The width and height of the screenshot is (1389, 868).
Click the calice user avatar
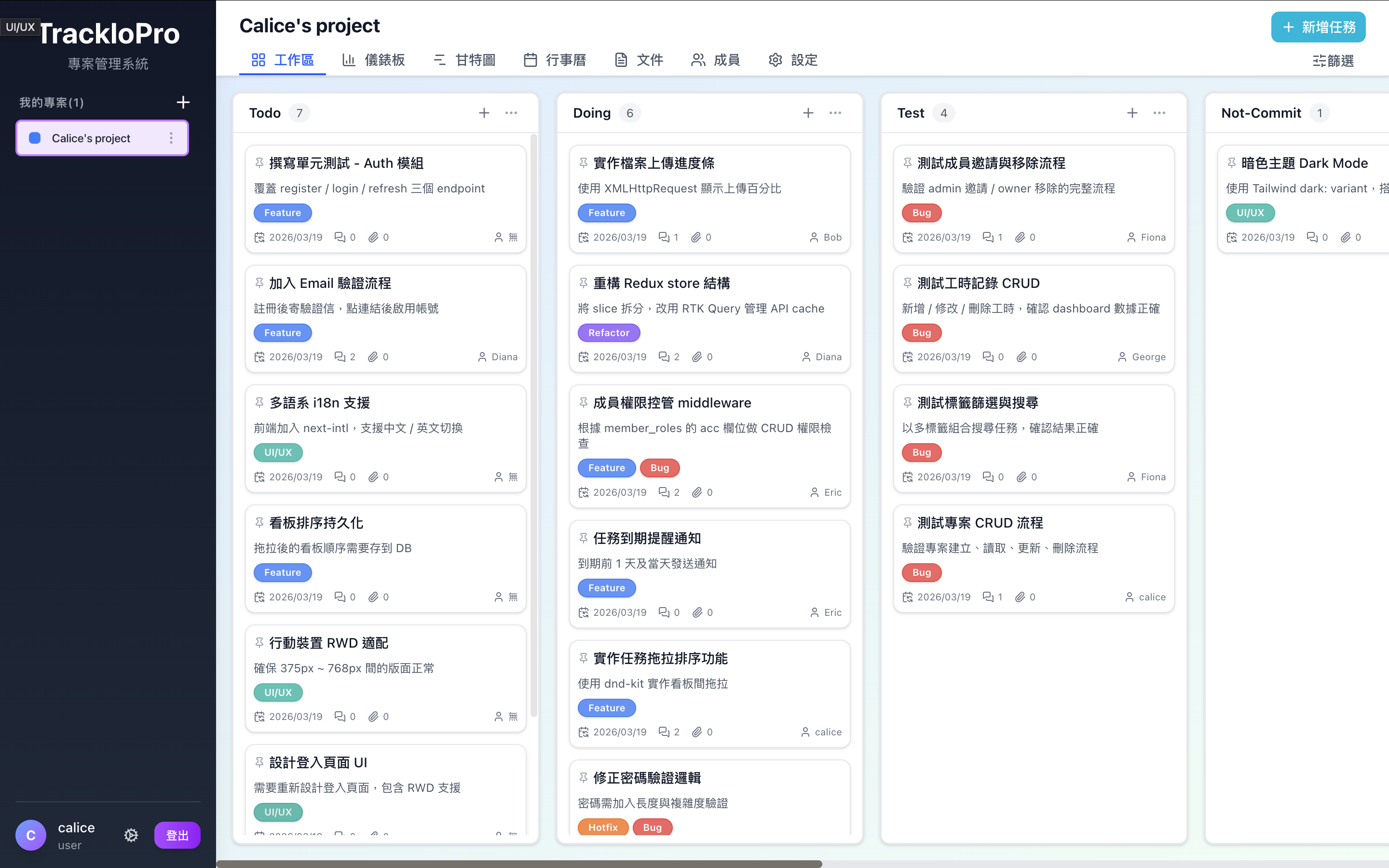[31, 835]
